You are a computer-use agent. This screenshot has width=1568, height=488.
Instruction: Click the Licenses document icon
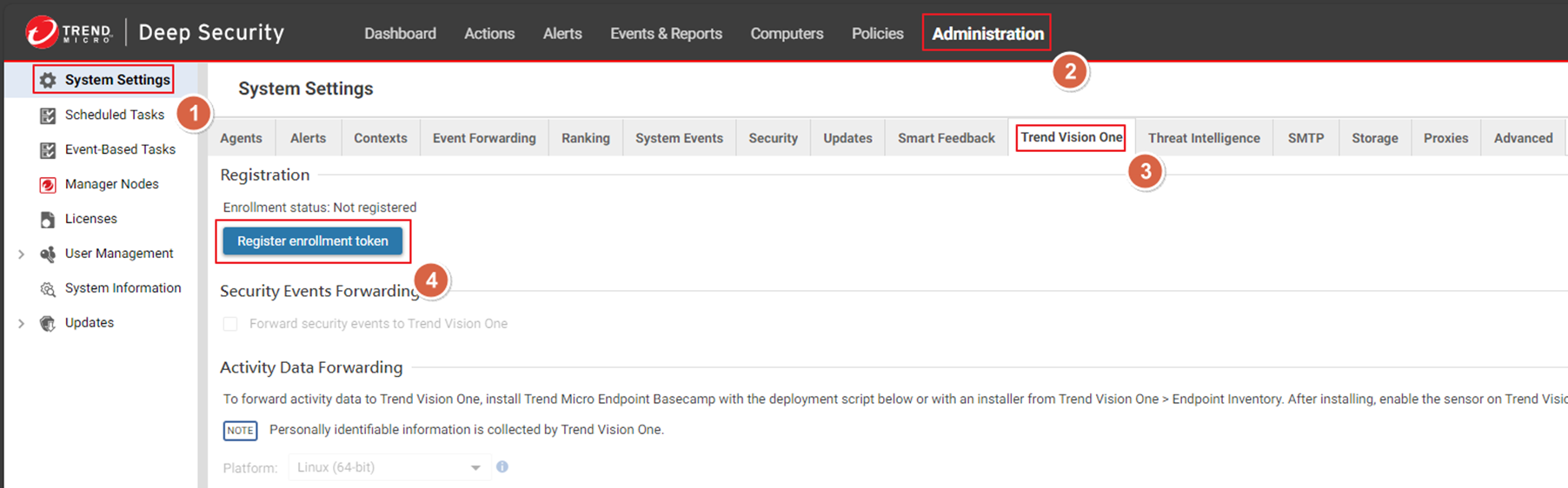point(48,220)
